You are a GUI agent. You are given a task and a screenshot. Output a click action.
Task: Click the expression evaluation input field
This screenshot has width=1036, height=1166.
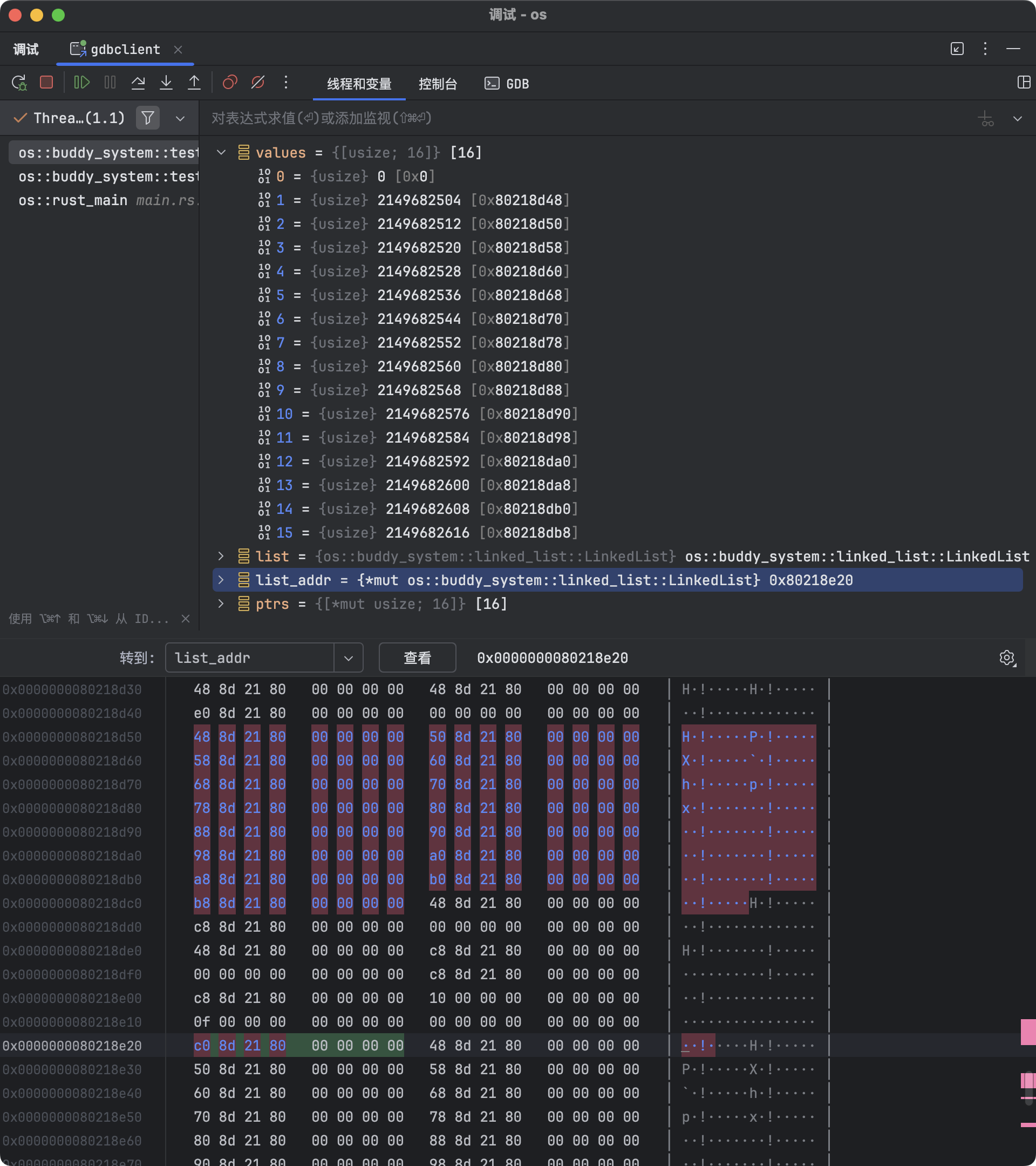tap(570, 118)
